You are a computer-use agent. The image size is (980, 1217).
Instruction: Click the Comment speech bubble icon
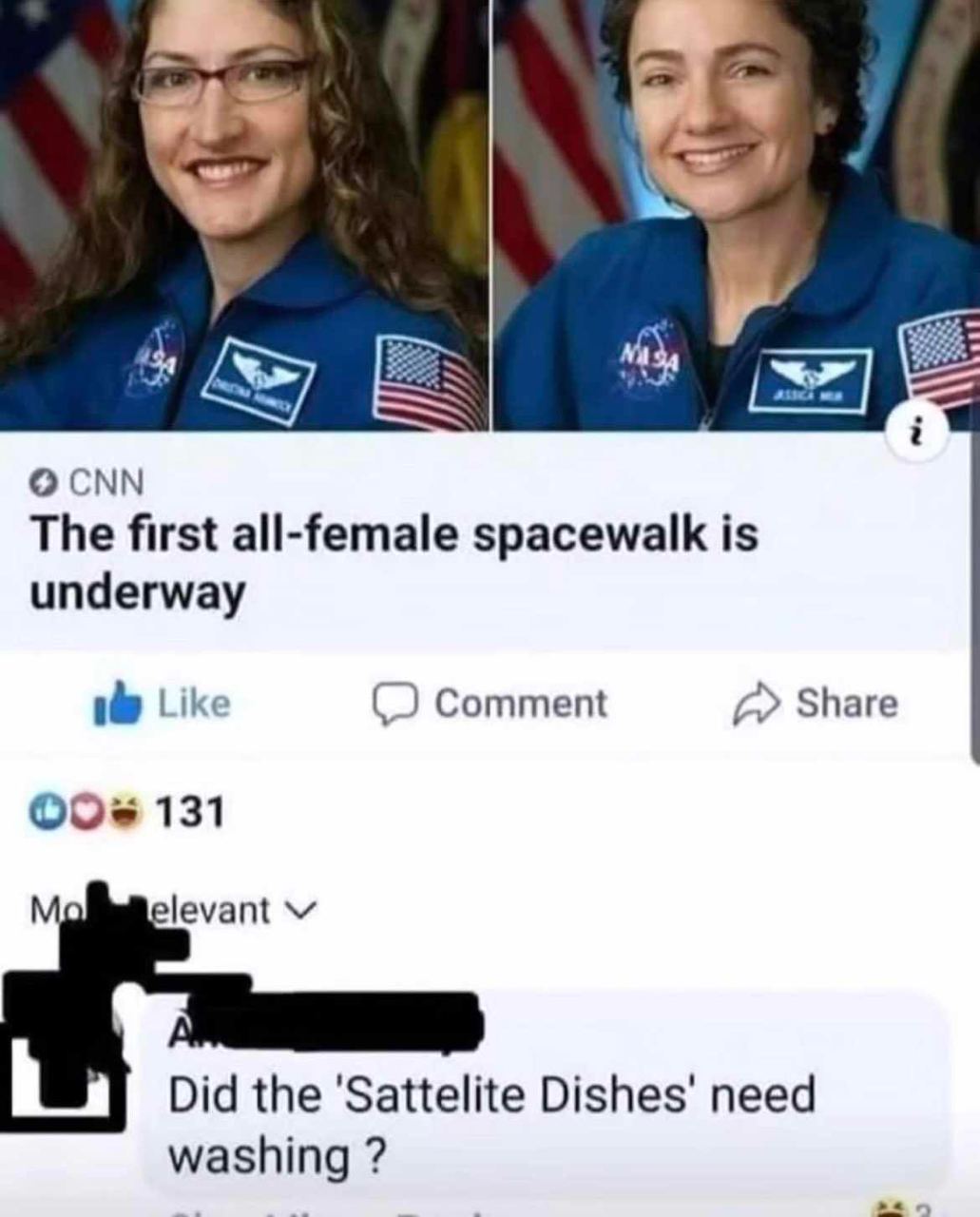(x=394, y=705)
